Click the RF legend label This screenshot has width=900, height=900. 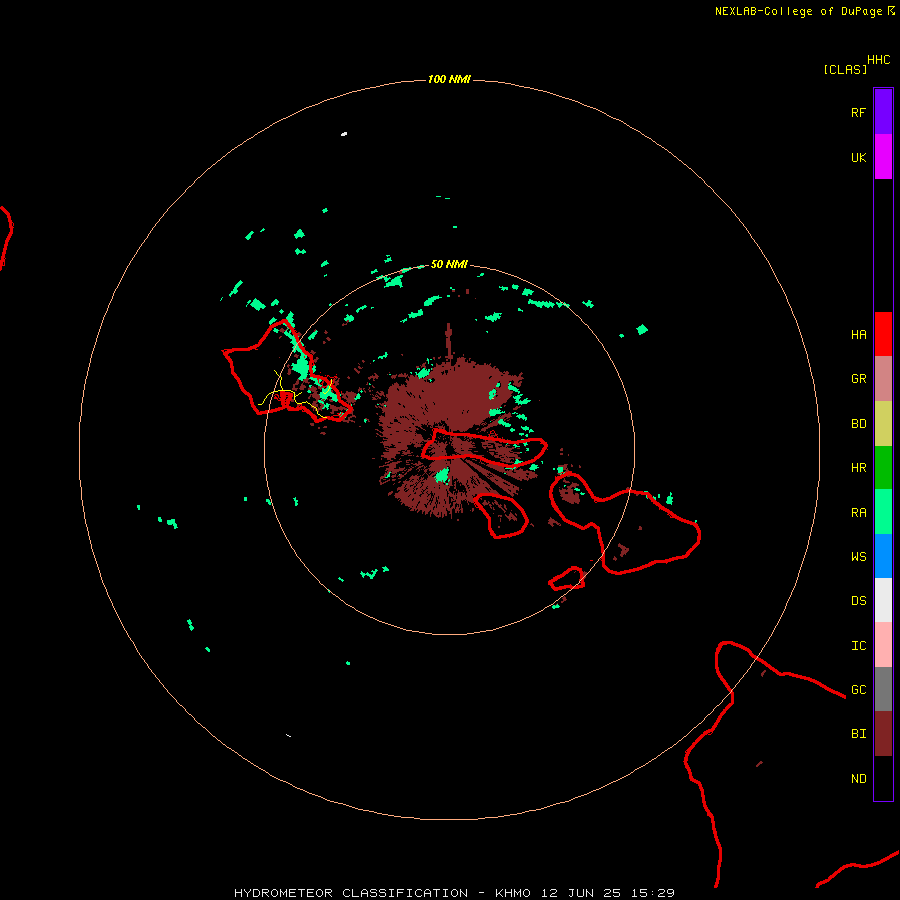pos(859,112)
